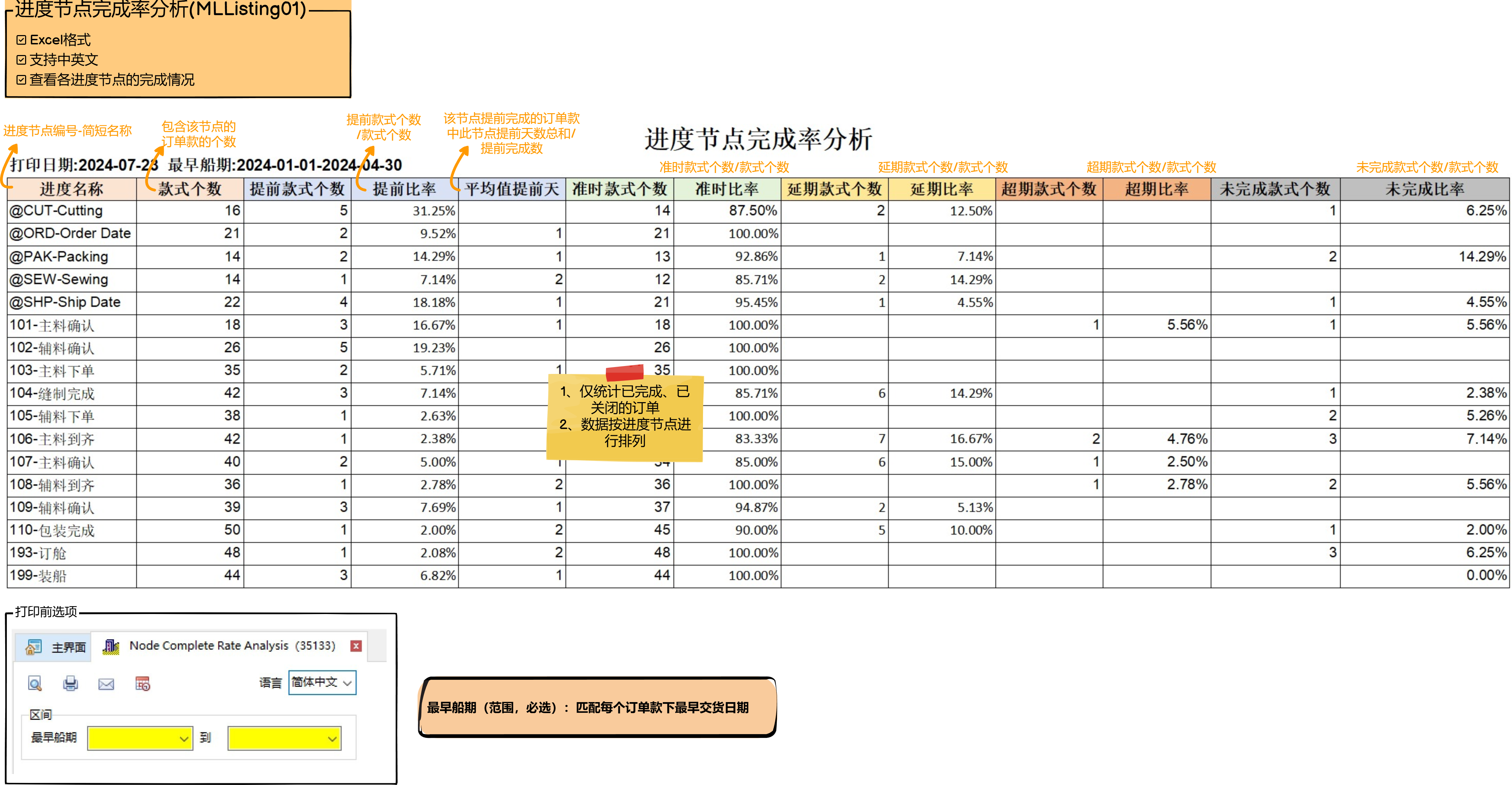This screenshot has width=1512, height=785.
Task: Open print preview with magnifier icon
Action: 35,684
